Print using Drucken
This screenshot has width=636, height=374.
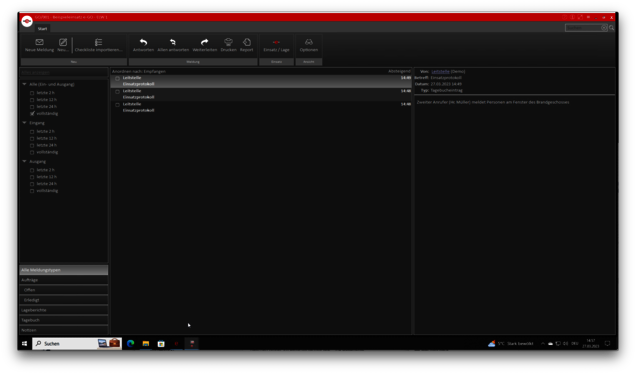[228, 45]
